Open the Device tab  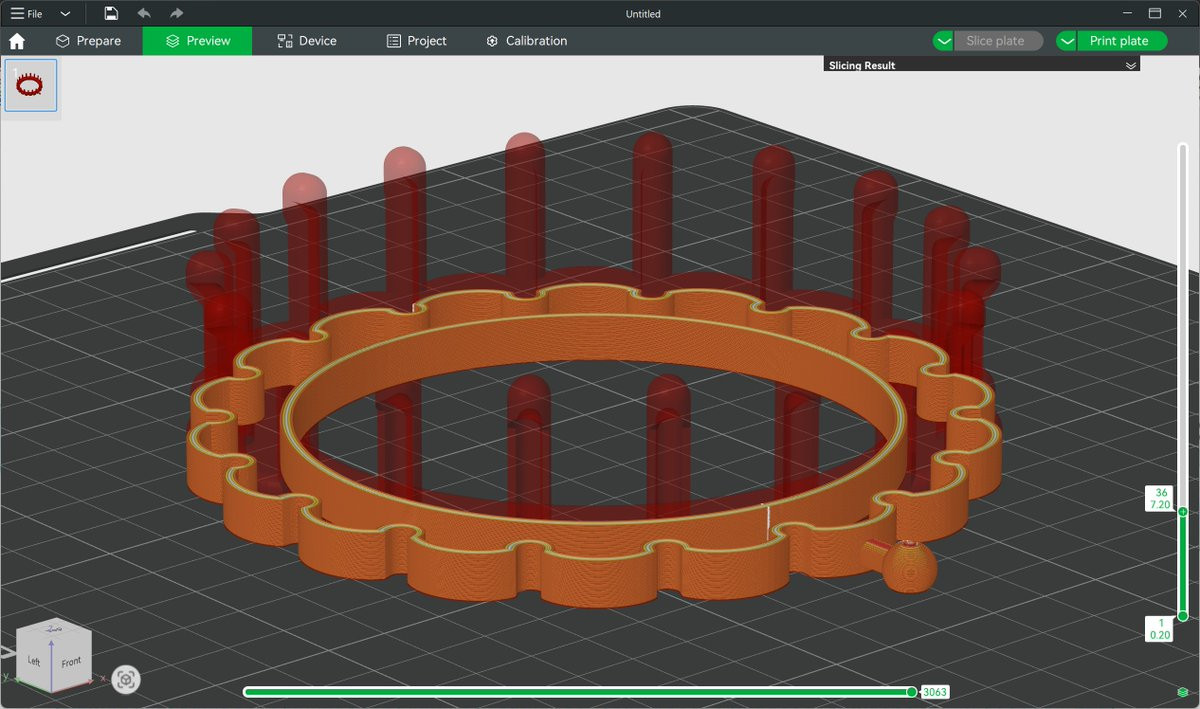[307, 41]
